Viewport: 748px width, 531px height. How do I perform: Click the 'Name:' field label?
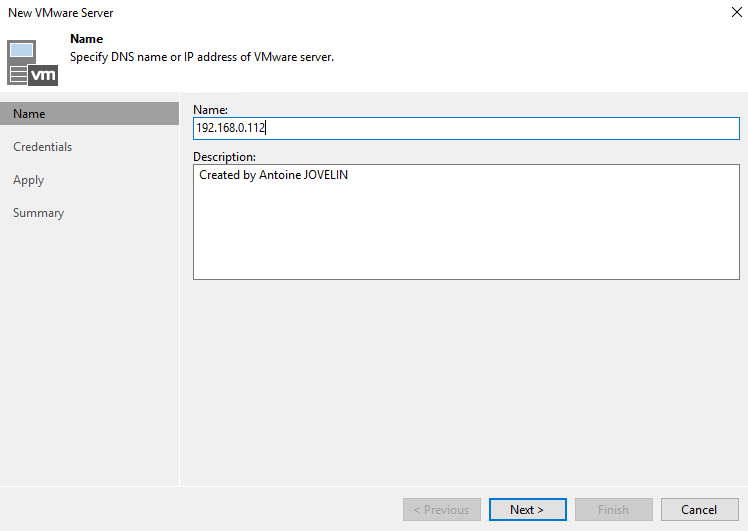click(210, 110)
